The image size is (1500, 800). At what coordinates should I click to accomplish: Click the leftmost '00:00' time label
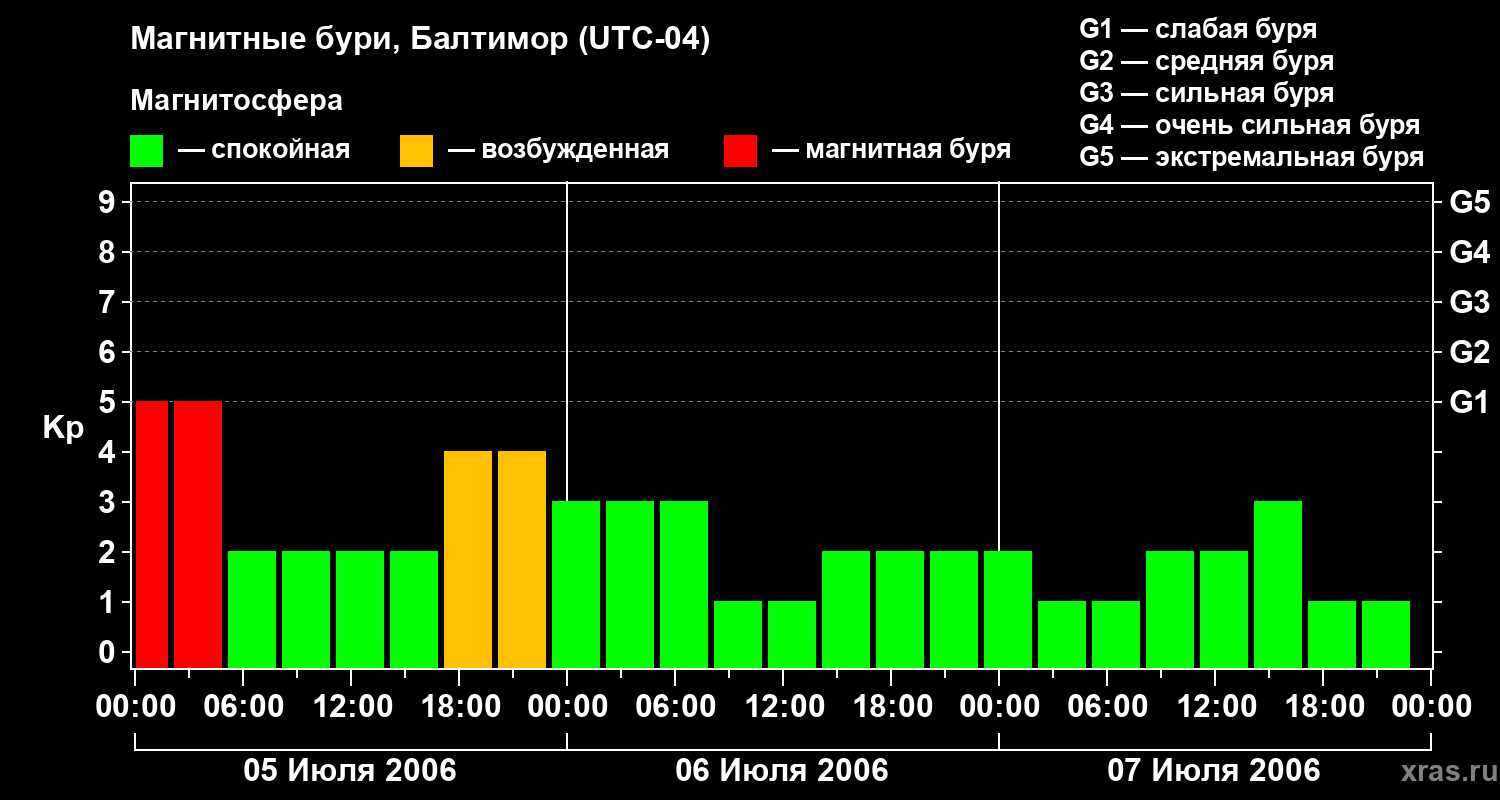[x=135, y=707]
